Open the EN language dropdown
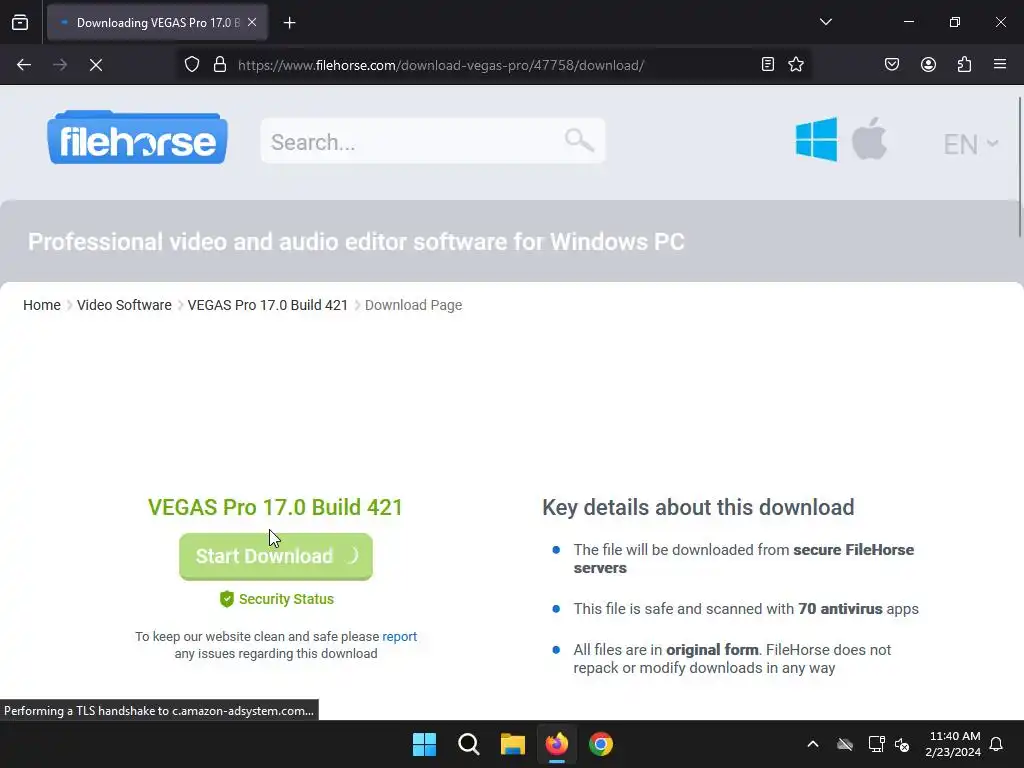Image resolution: width=1024 pixels, height=768 pixels. (x=970, y=144)
